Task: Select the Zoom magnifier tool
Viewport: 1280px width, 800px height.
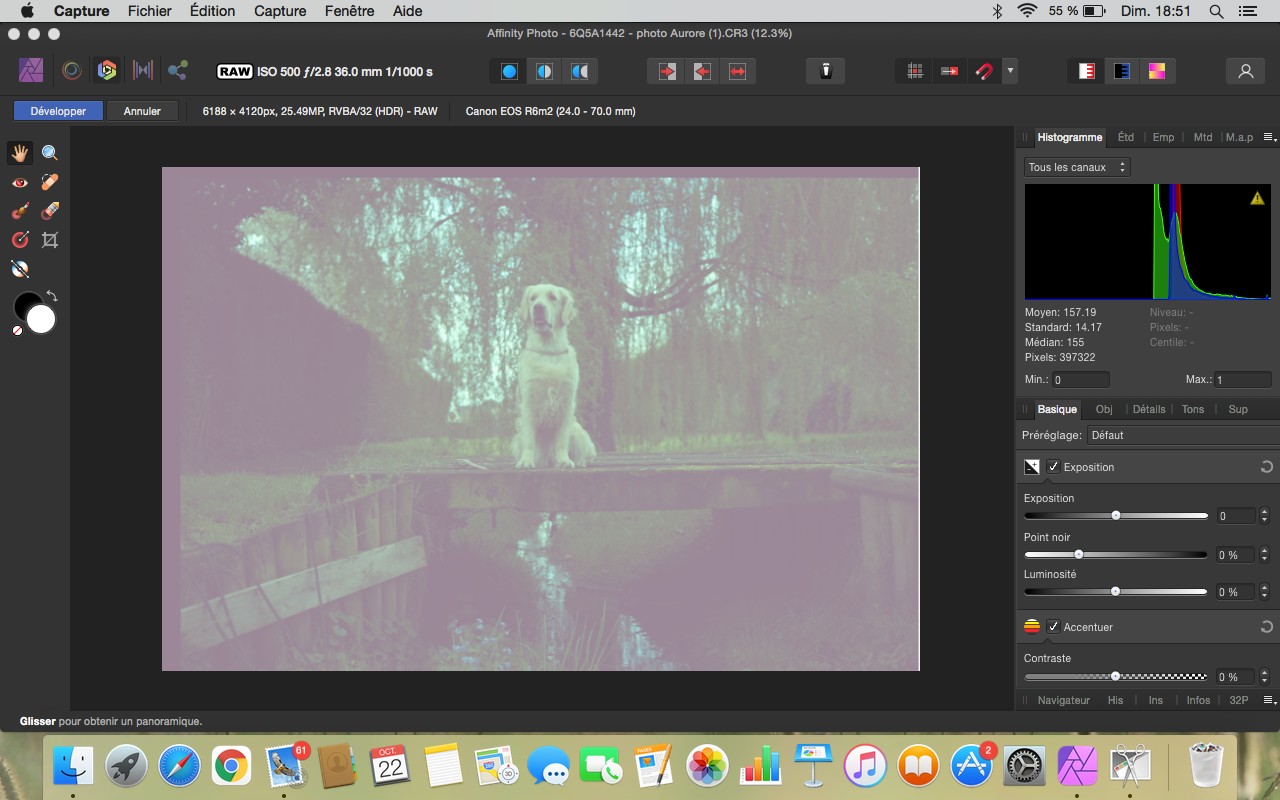Action: tap(50, 153)
